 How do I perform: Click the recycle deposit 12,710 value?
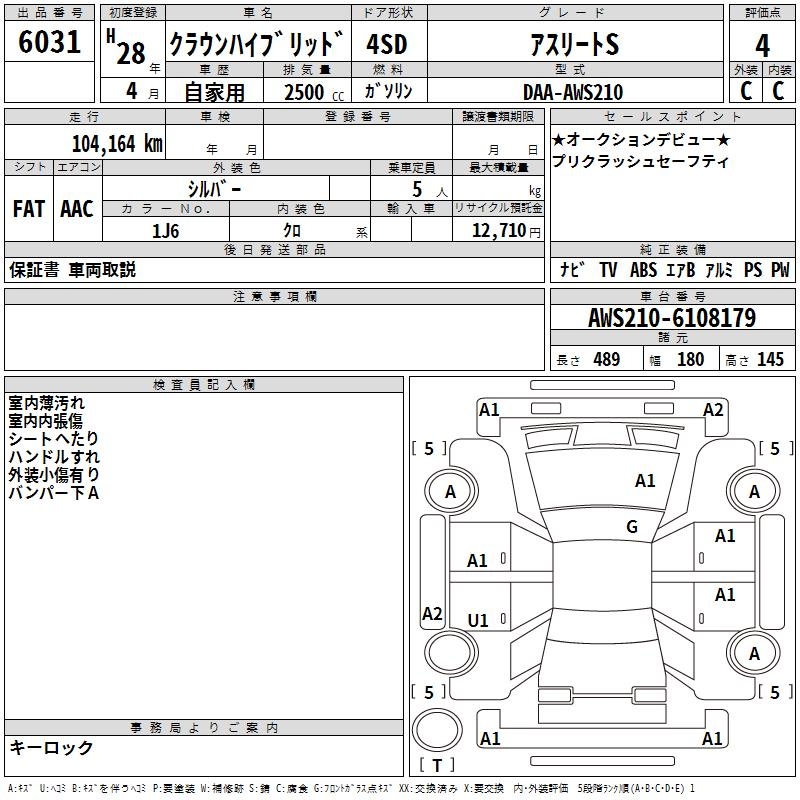coord(498,231)
